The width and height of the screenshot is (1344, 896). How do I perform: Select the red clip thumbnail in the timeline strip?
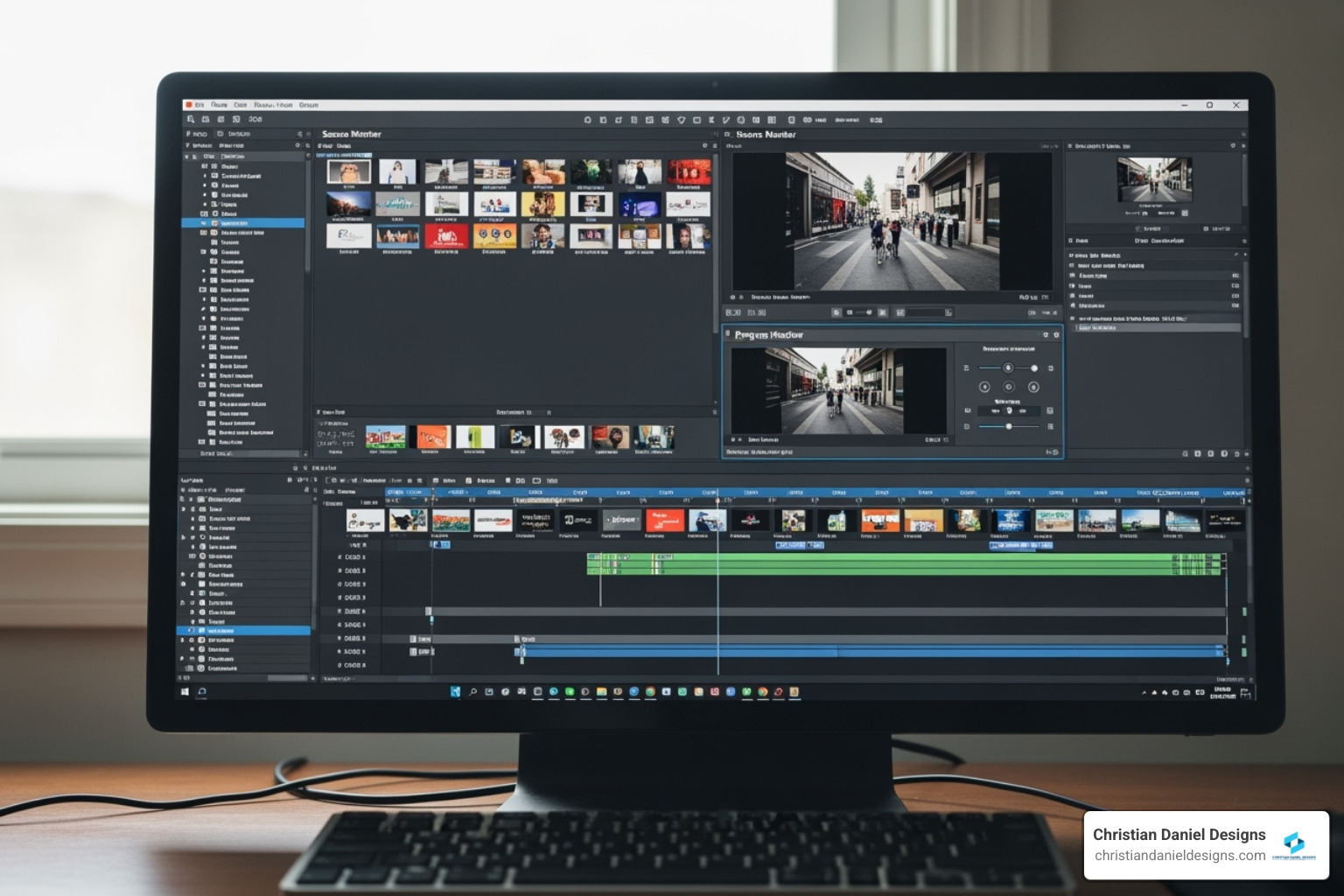[665, 519]
